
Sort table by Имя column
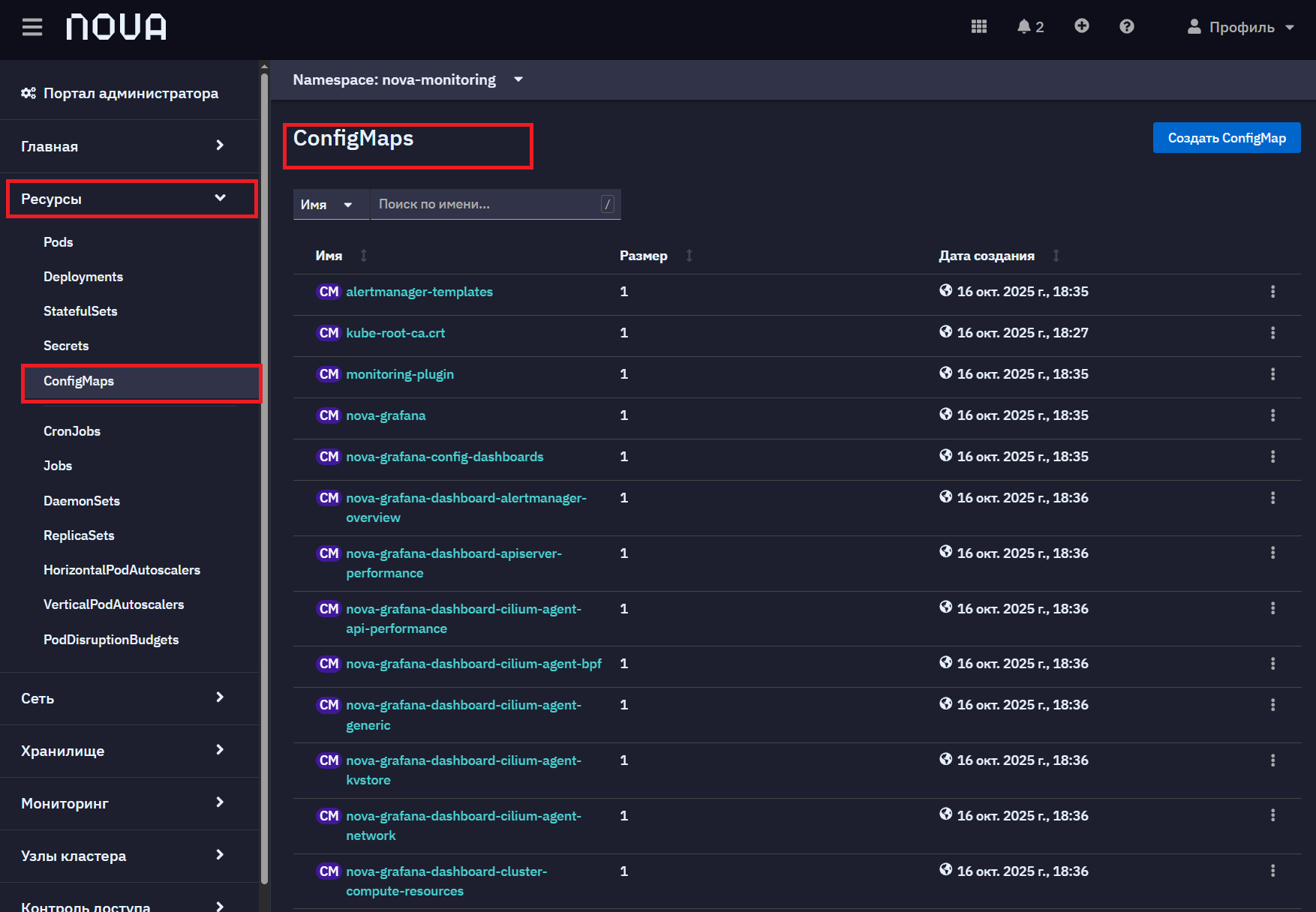341,256
